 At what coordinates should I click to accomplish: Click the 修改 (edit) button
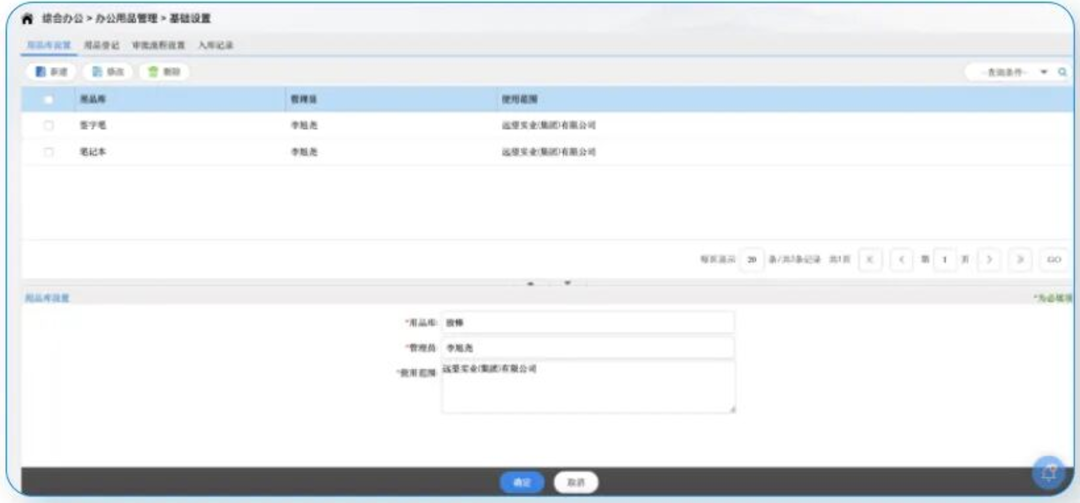coord(107,72)
